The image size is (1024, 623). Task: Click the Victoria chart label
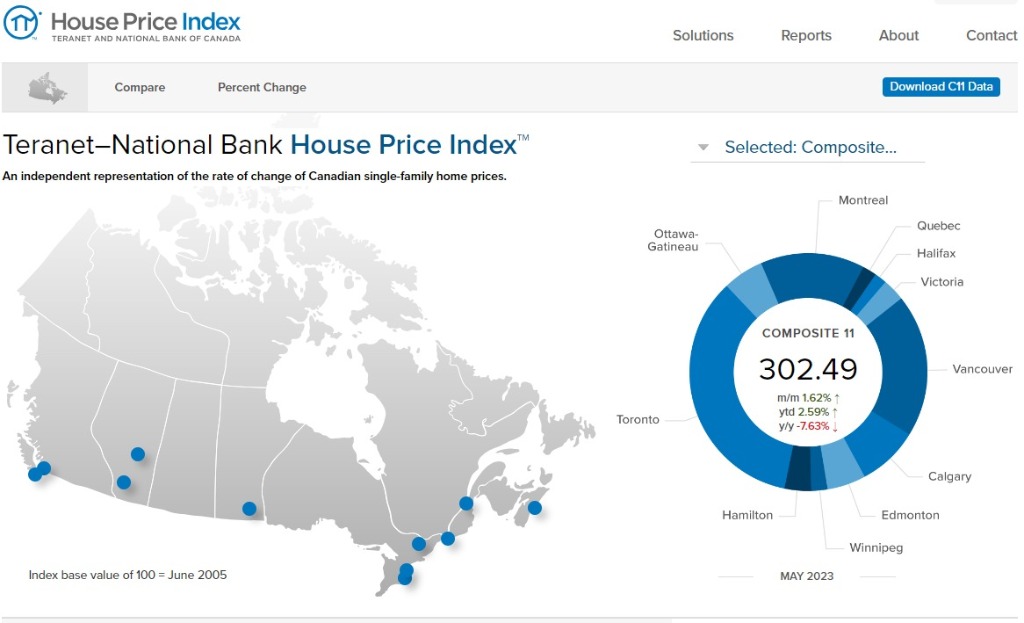[942, 281]
